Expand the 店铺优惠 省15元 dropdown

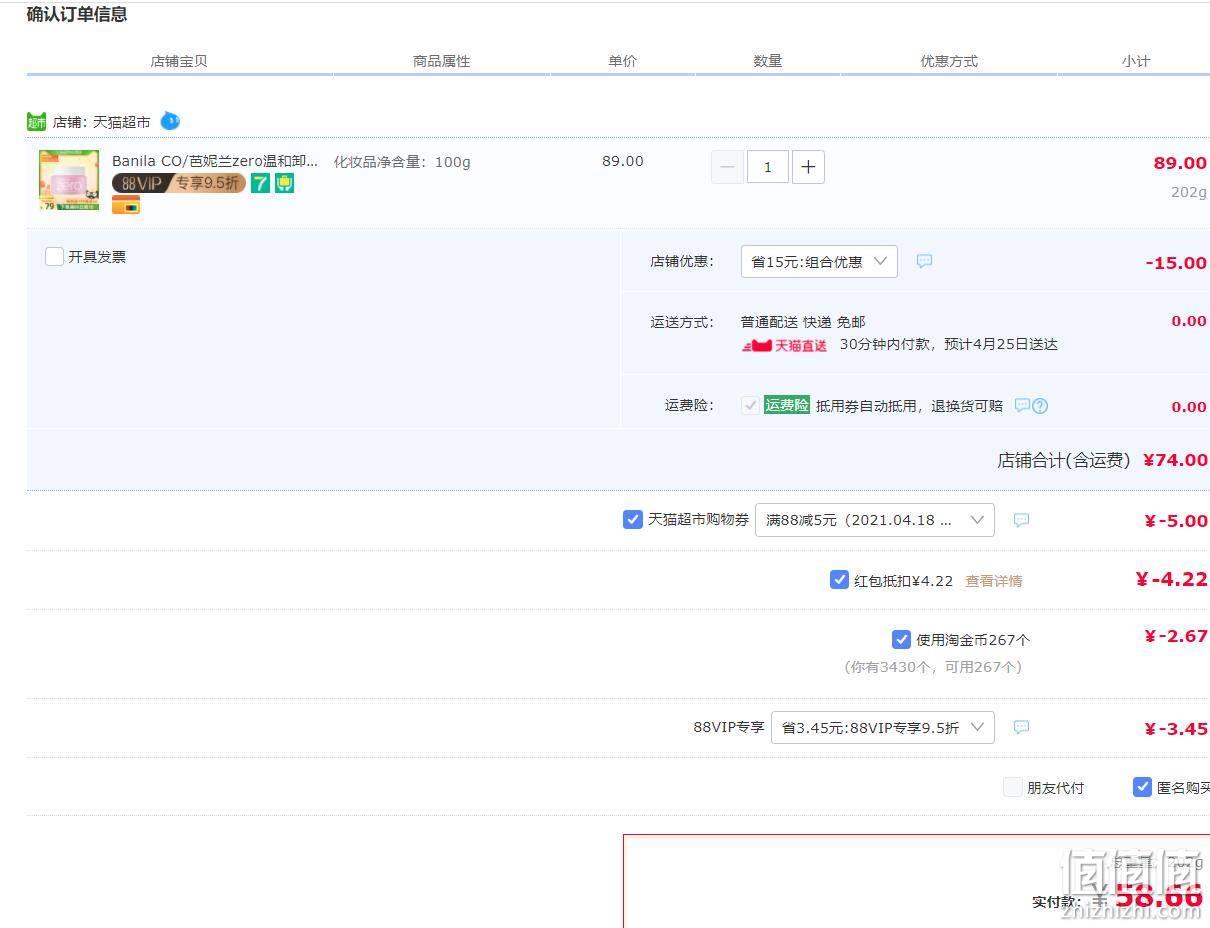[819, 261]
